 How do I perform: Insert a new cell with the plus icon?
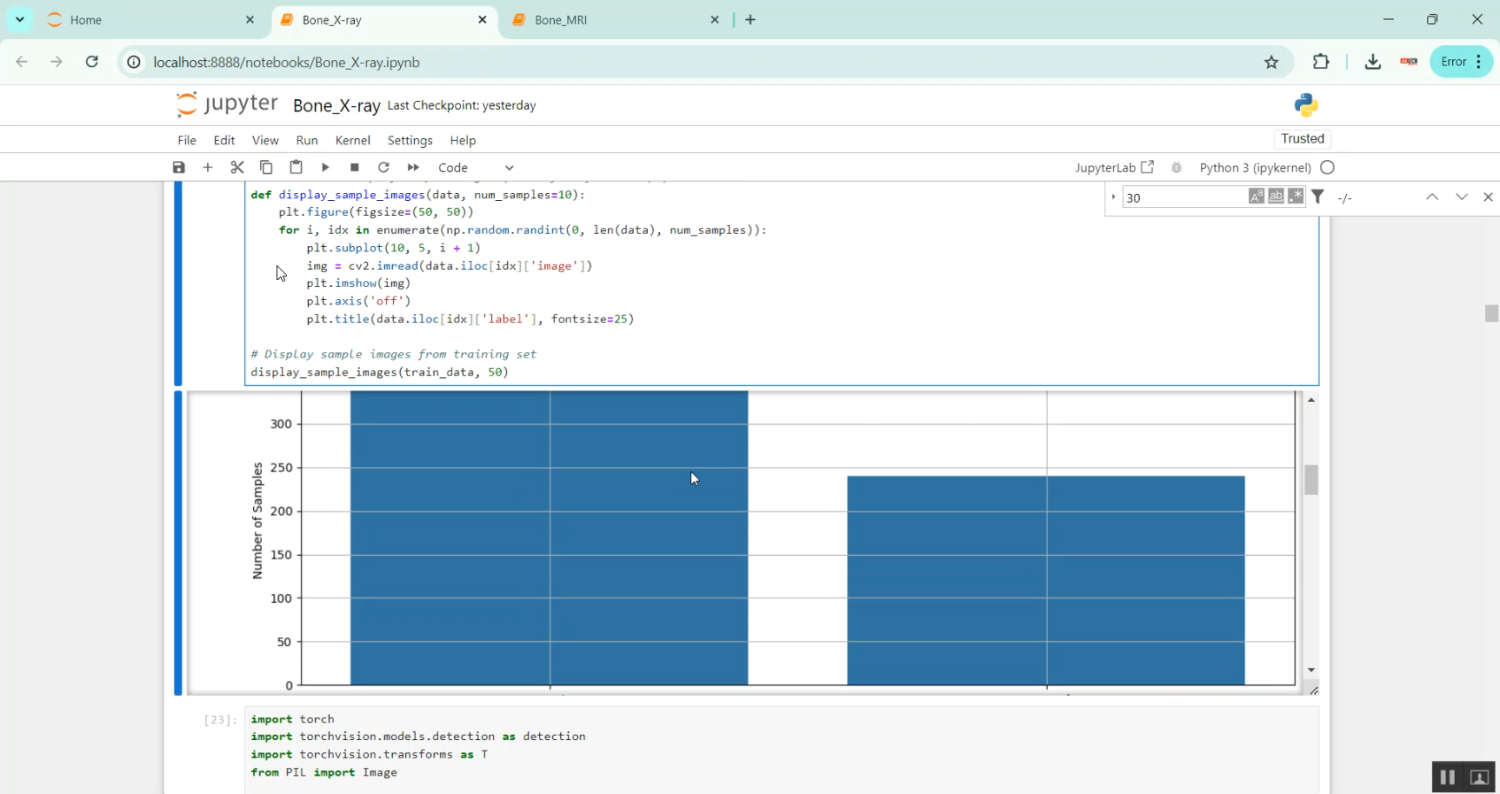tap(208, 168)
